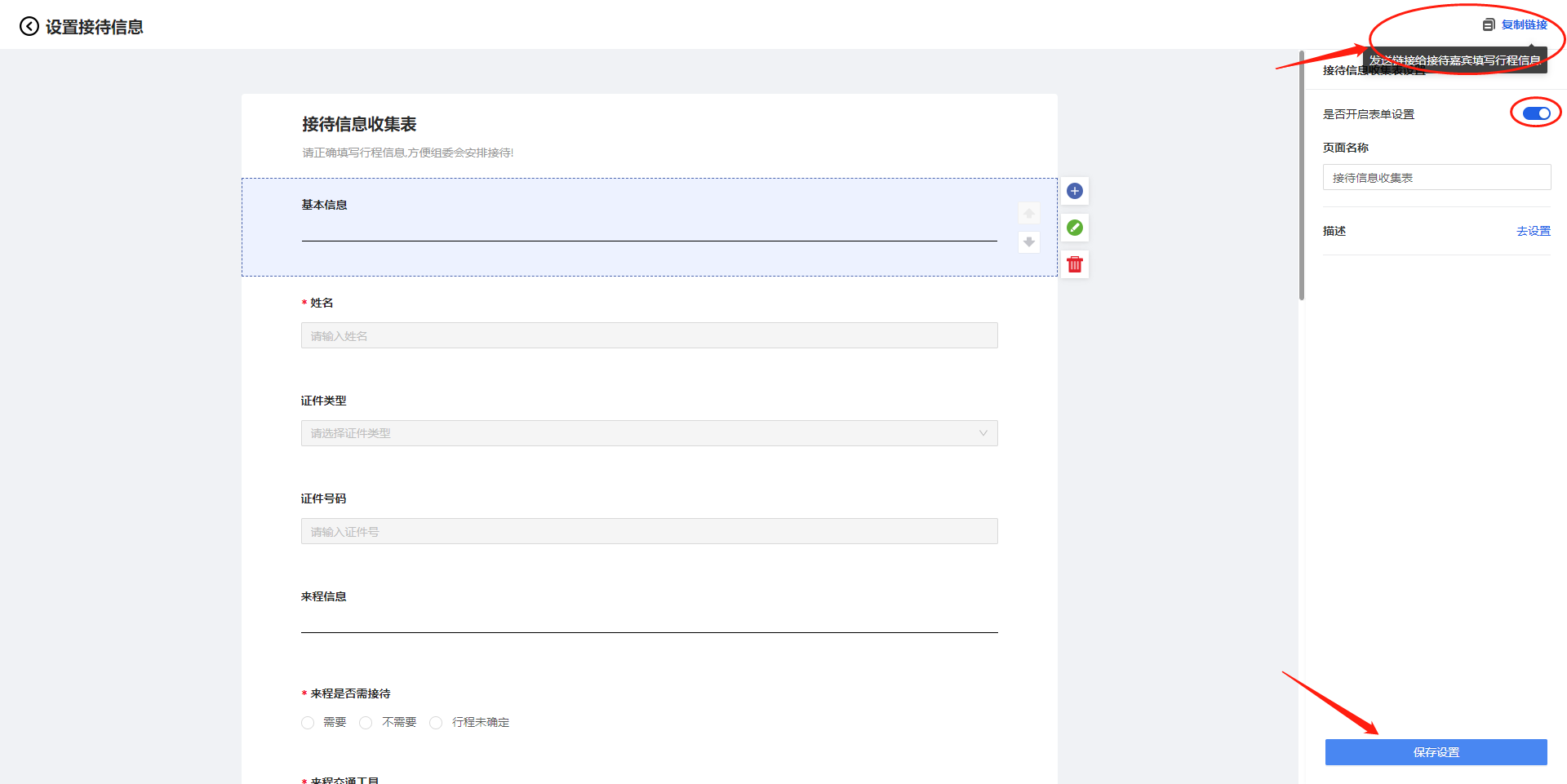Click the copy link icon
Image resolution: width=1567 pixels, height=784 pixels.
[1489, 25]
